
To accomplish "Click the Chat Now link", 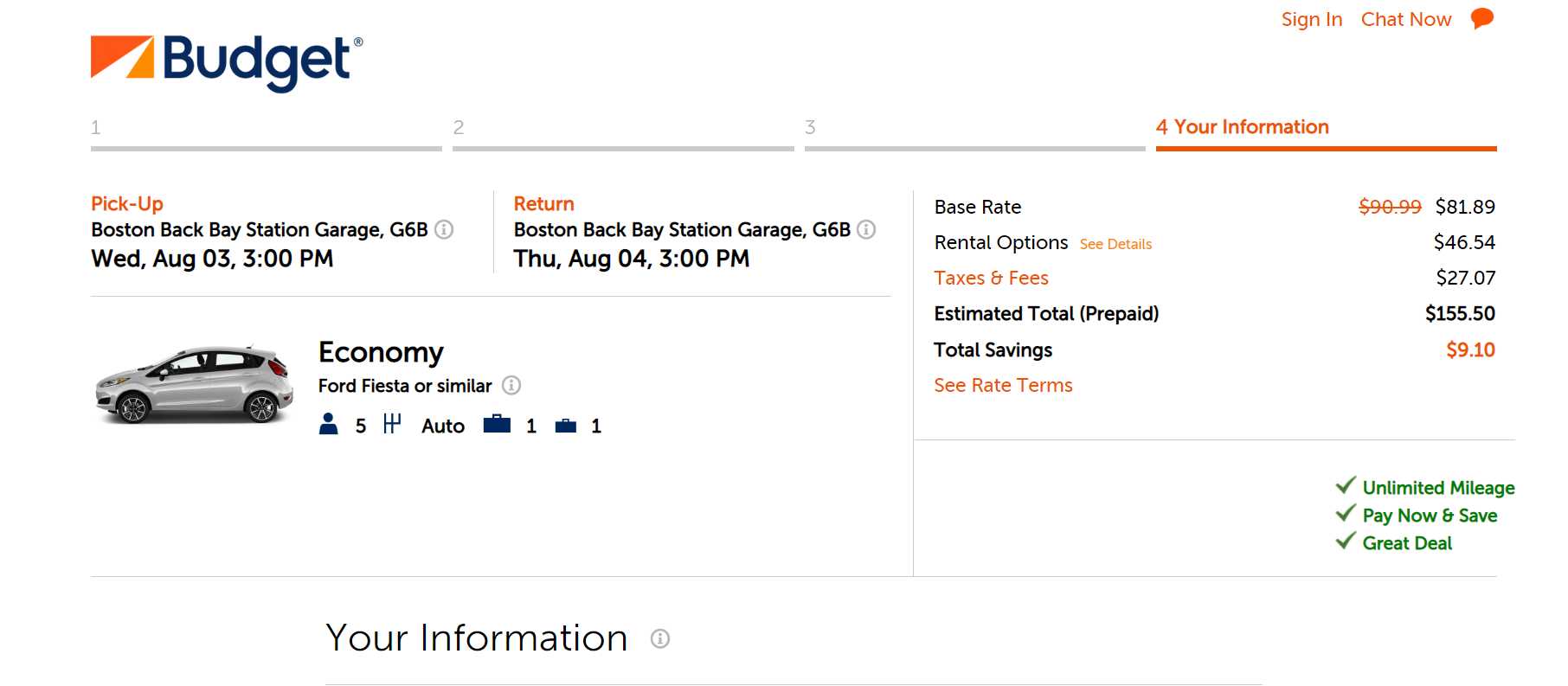I will [x=1405, y=19].
